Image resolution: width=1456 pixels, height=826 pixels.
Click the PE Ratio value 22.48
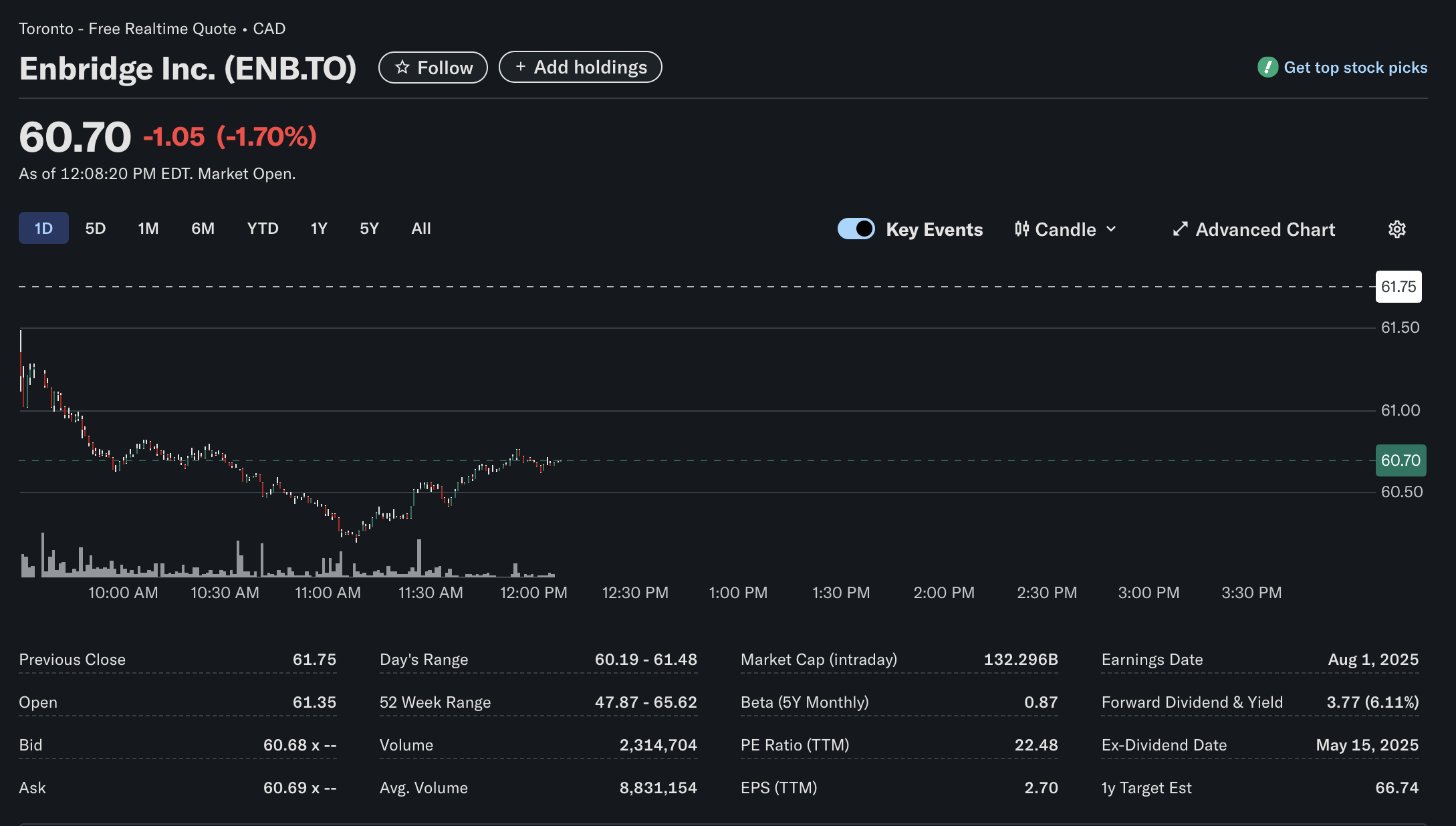[1036, 745]
